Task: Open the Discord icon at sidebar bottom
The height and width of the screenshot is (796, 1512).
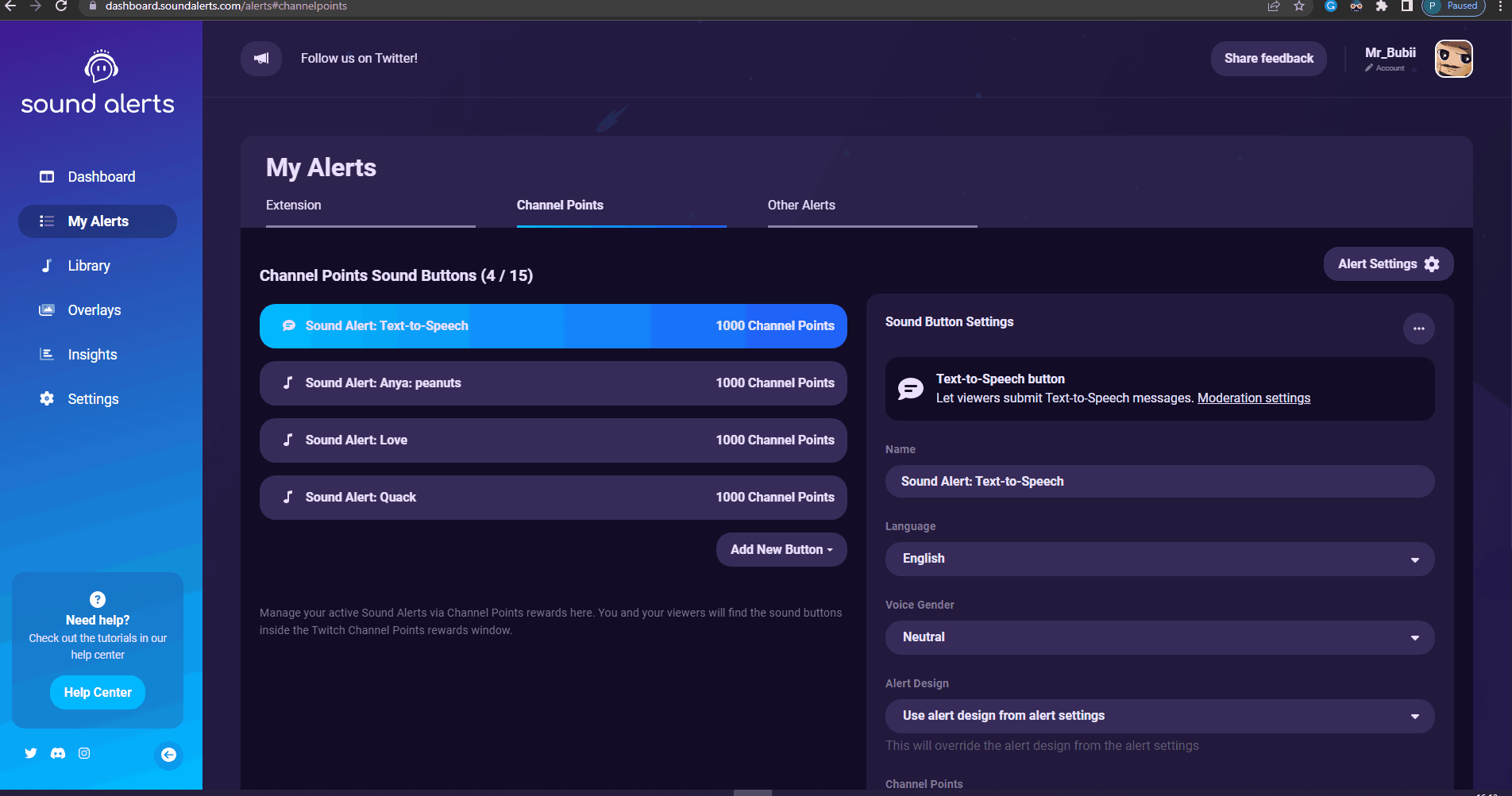Action: click(x=57, y=753)
